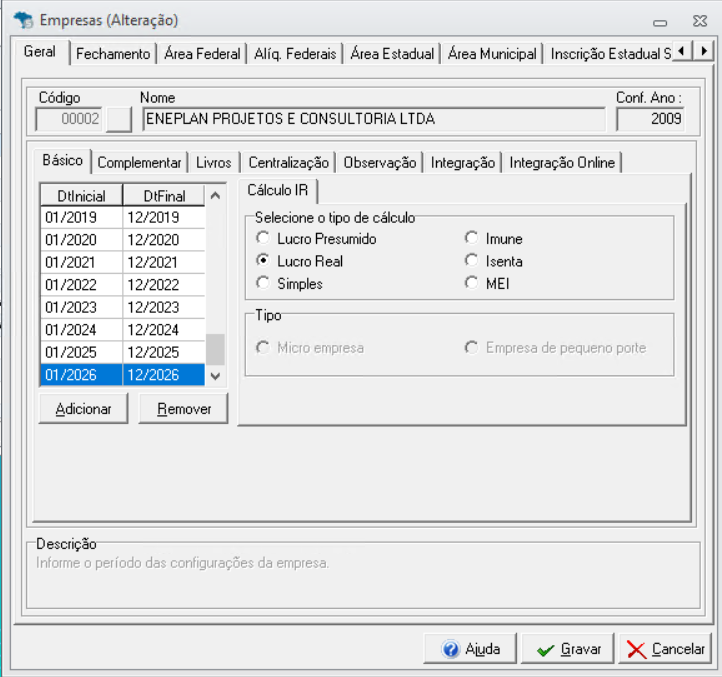Click the Adicionar button

click(x=83, y=409)
